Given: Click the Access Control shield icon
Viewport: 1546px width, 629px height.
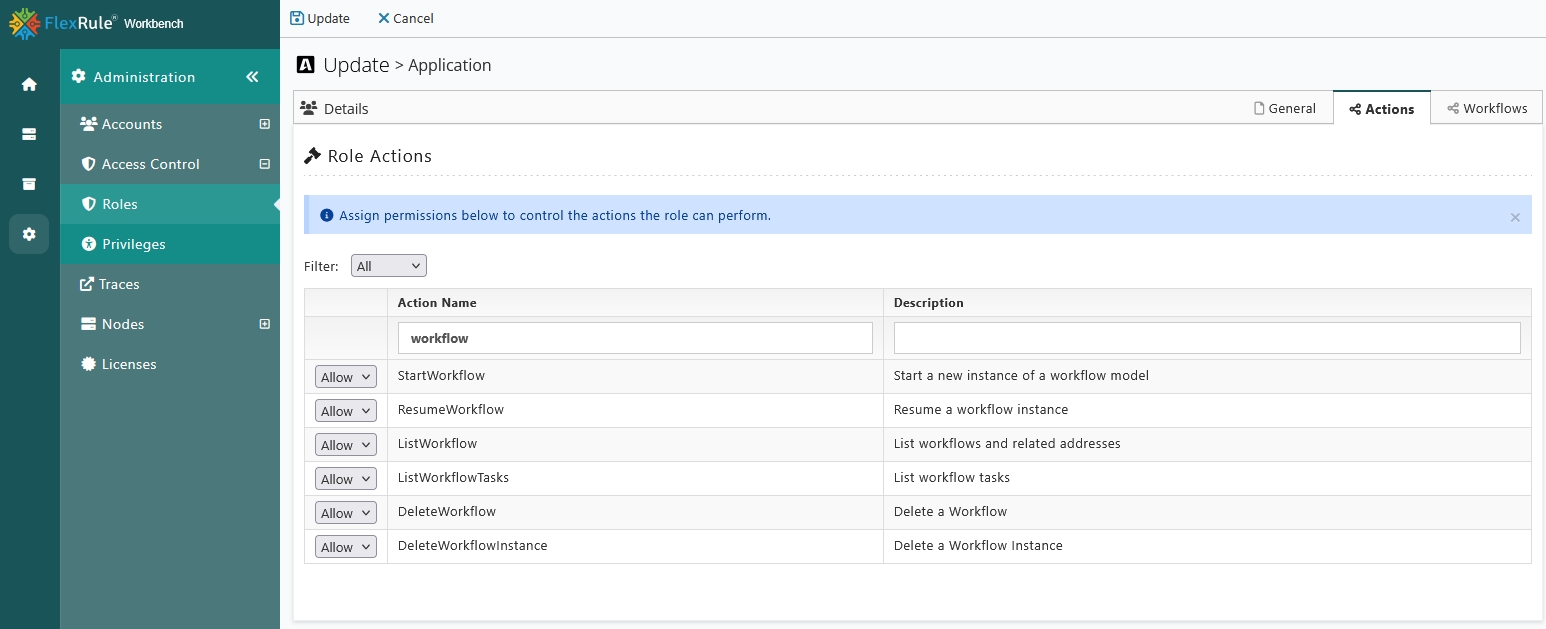Looking at the screenshot, I should click(88, 164).
